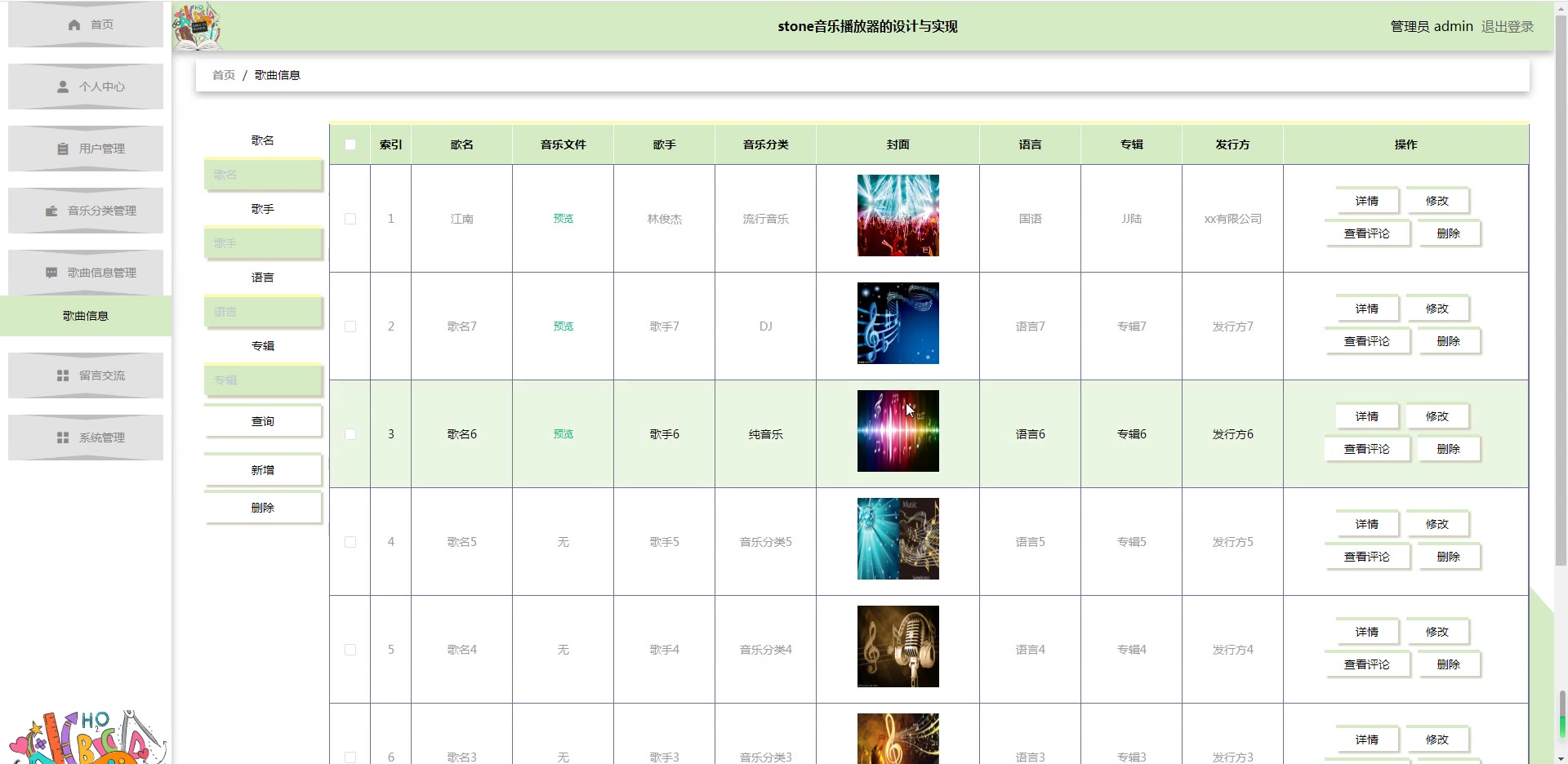
Task: Focus the 专辑 search input
Action: (x=263, y=380)
